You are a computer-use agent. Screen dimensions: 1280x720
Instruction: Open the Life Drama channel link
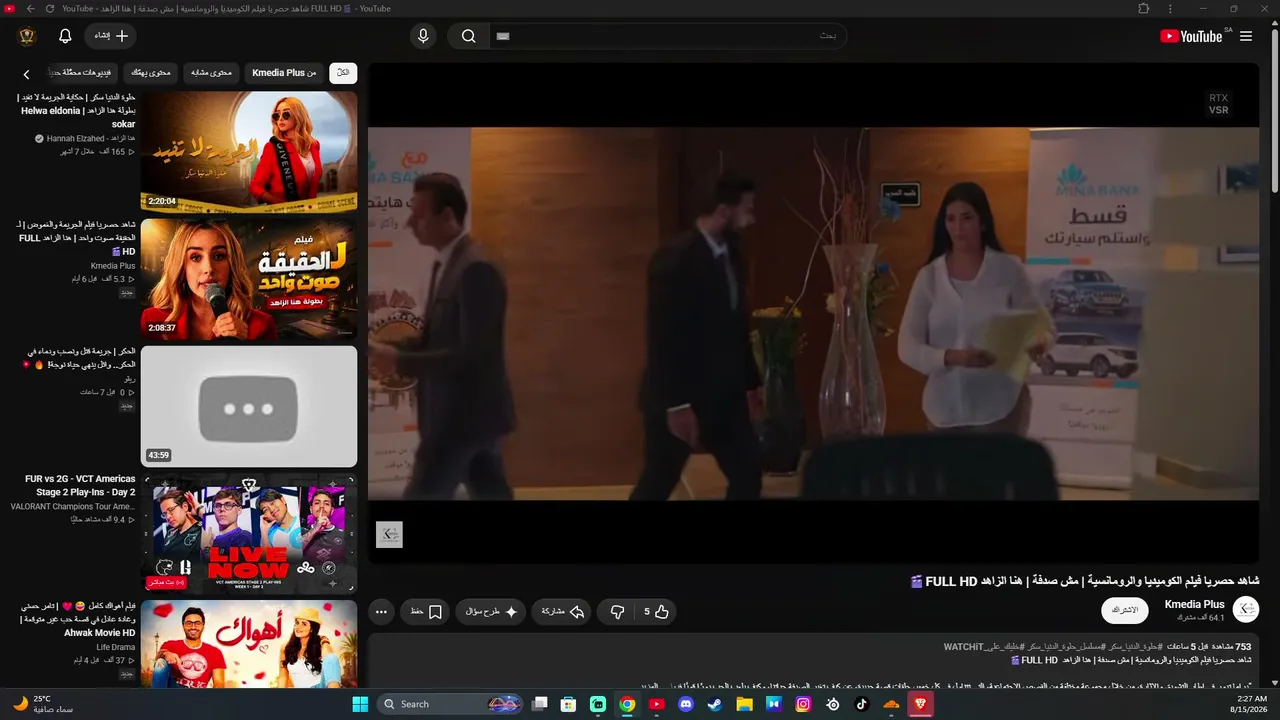[x=116, y=647]
